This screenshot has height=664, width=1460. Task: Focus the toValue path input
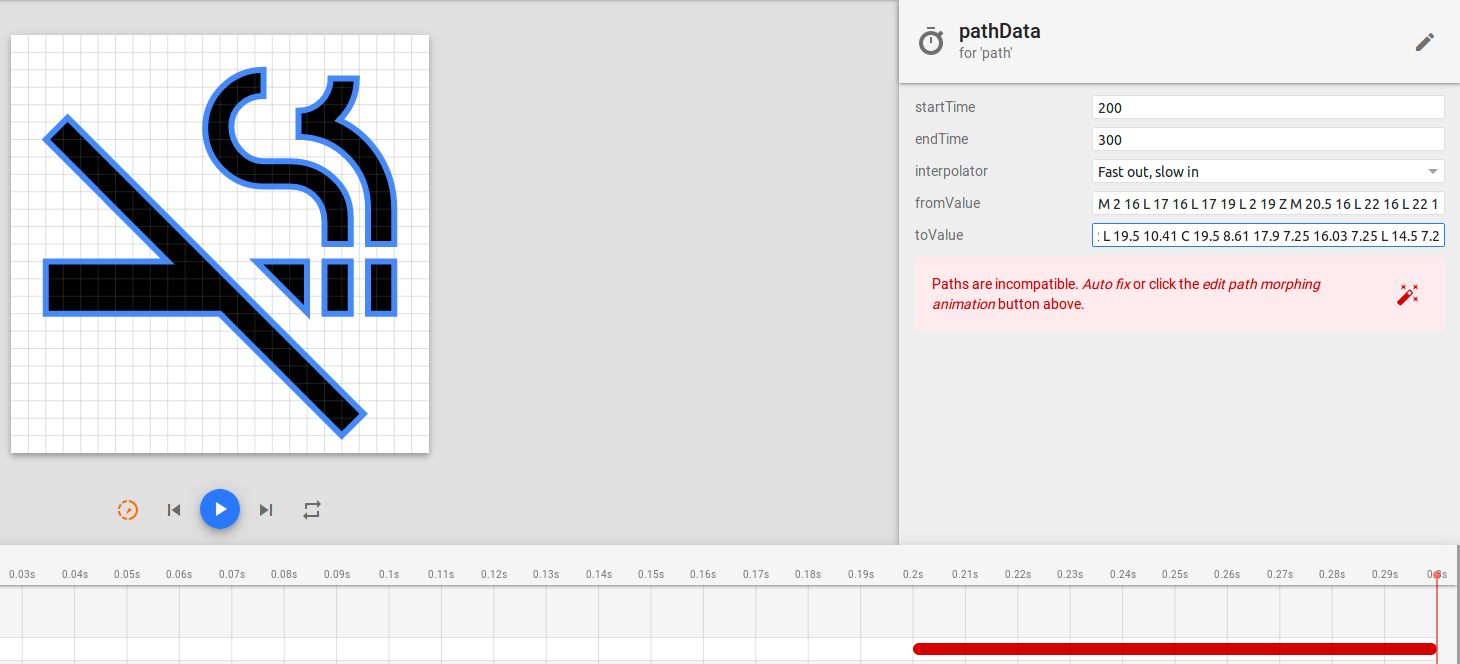pyautogui.click(x=1268, y=235)
